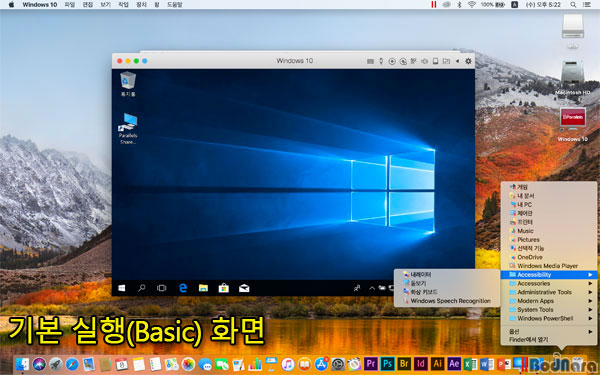
Task: Open Excel from the Dock
Action: point(471,364)
